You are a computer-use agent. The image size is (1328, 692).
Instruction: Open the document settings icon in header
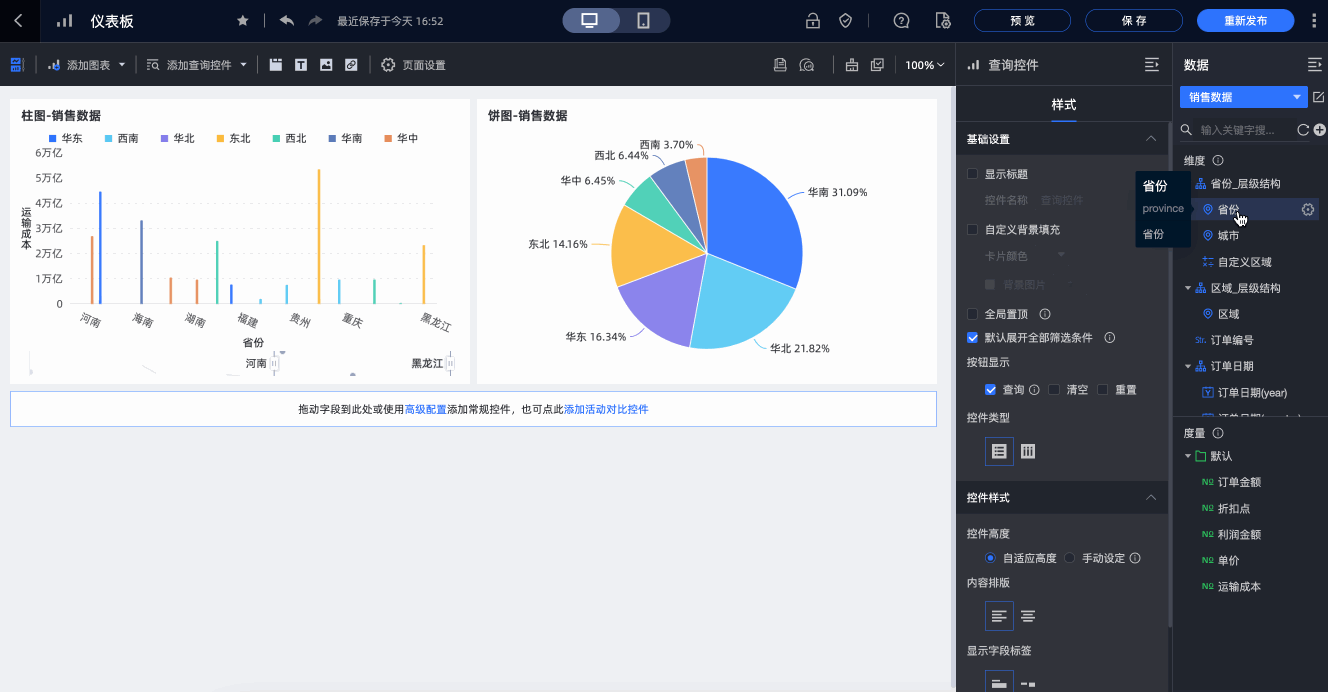pos(942,21)
